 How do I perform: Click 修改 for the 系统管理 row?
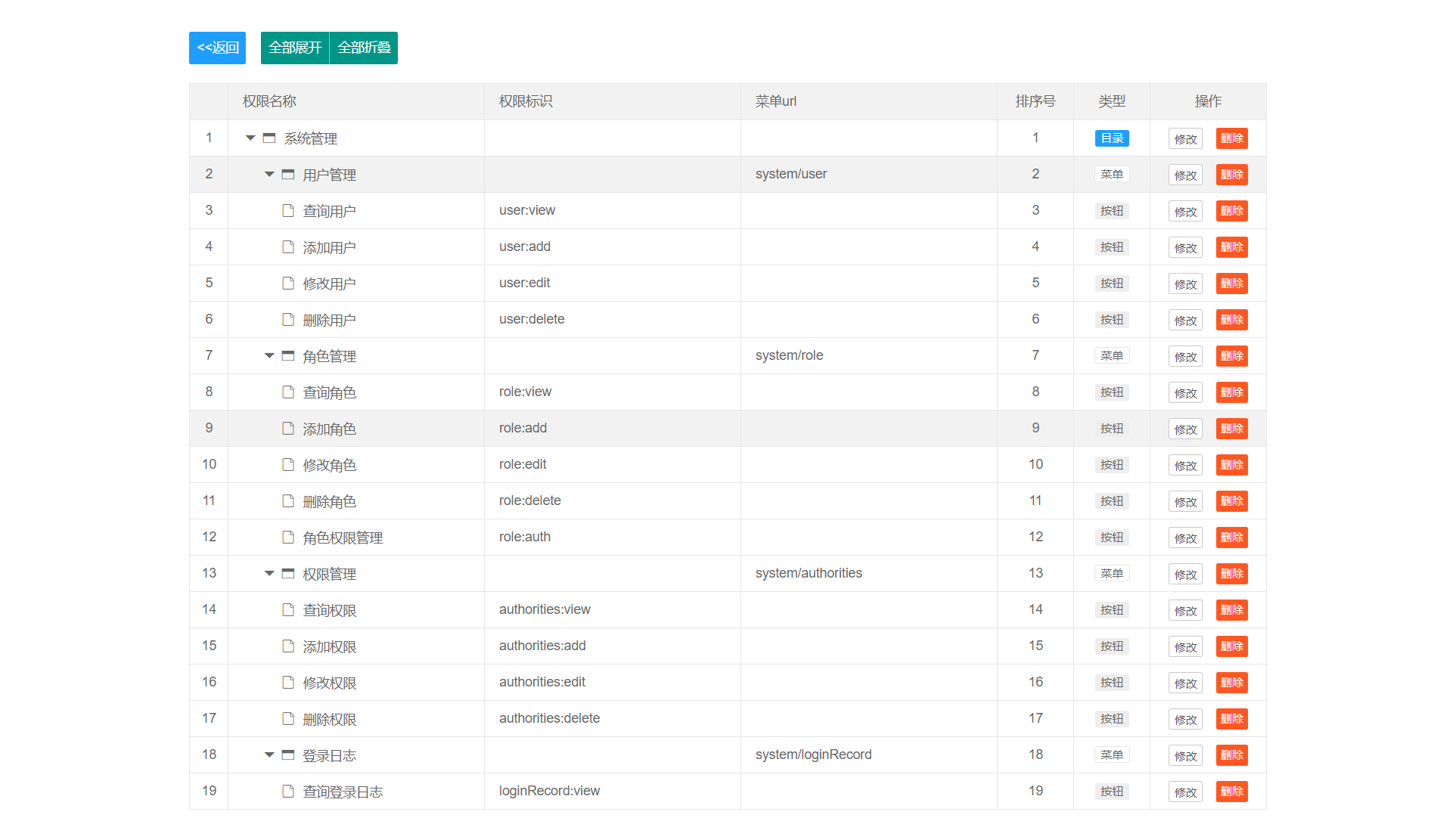(1185, 139)
